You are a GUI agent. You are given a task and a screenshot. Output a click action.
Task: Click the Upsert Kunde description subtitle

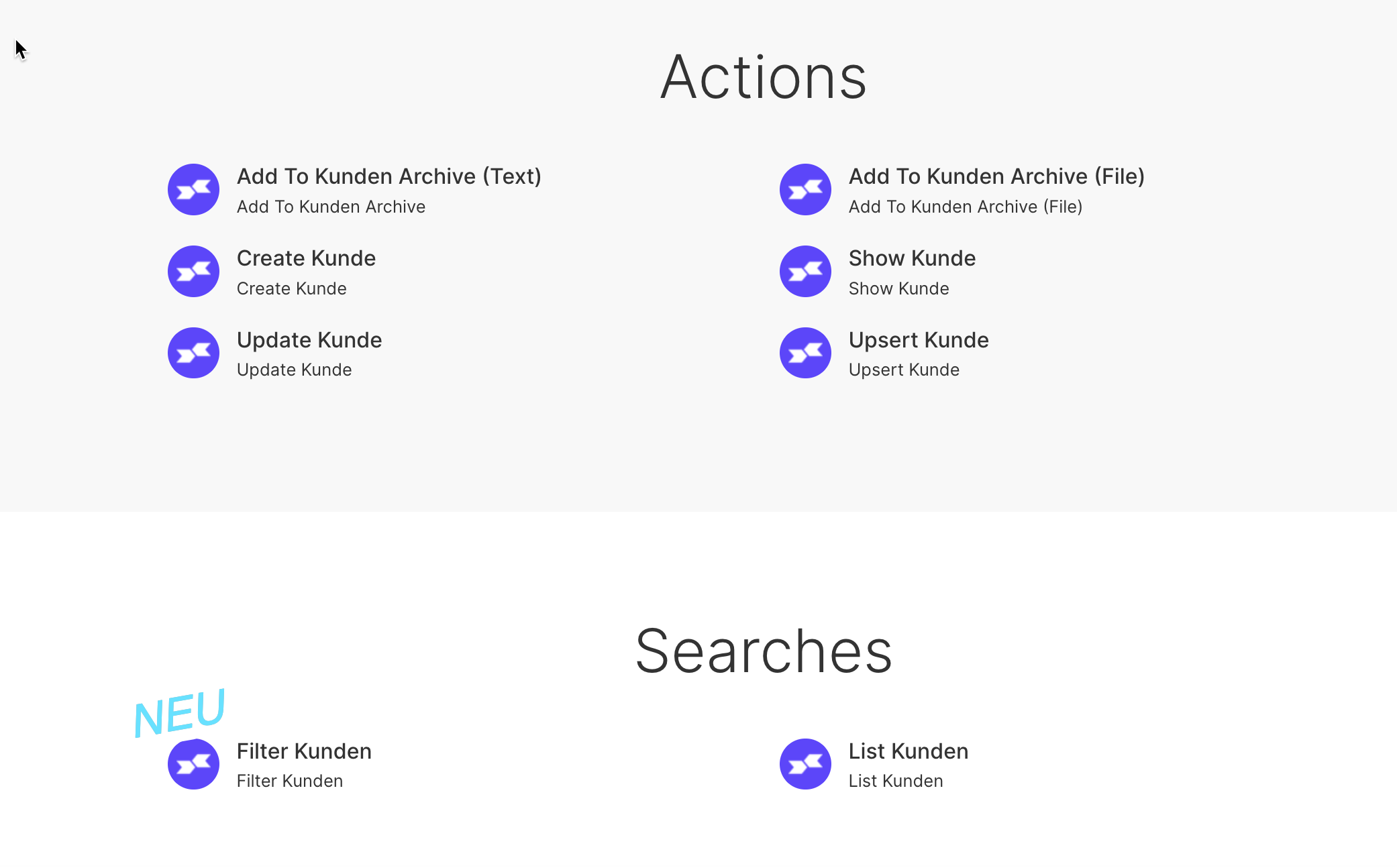click(x=904, y=370)
